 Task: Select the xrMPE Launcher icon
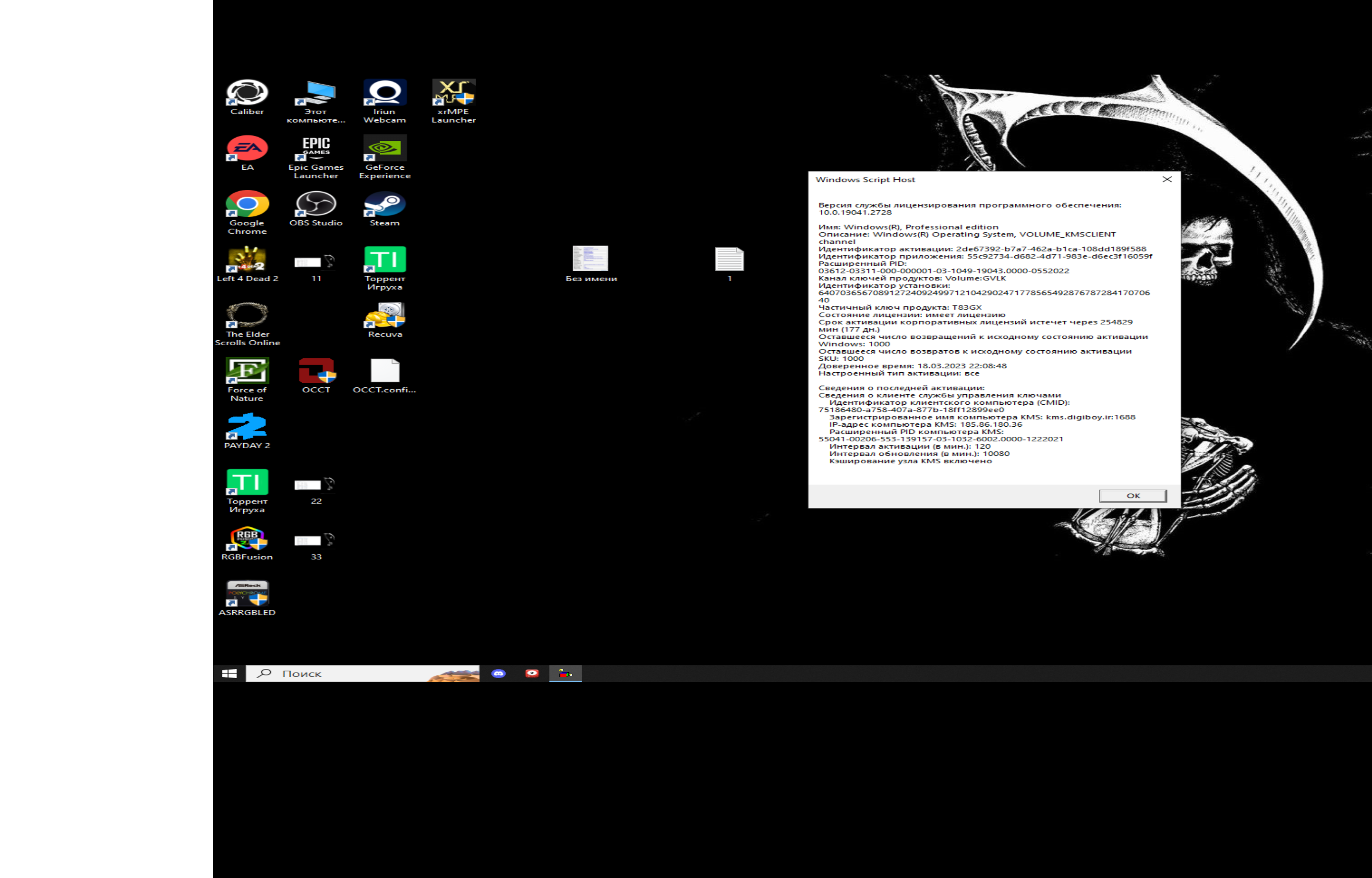454,101
